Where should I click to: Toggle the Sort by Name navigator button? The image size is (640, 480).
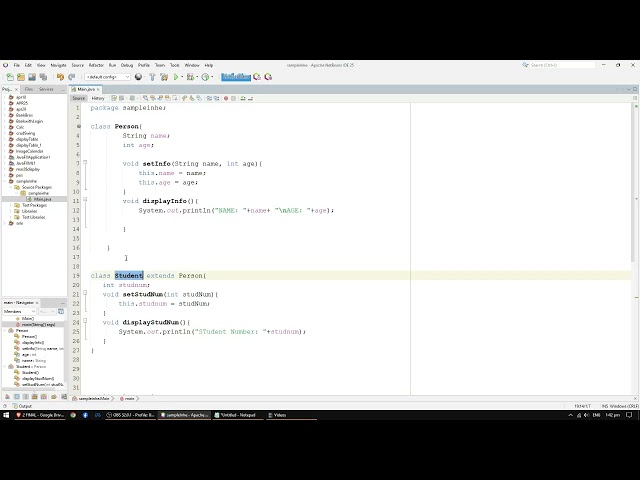(x=64, y=397)
